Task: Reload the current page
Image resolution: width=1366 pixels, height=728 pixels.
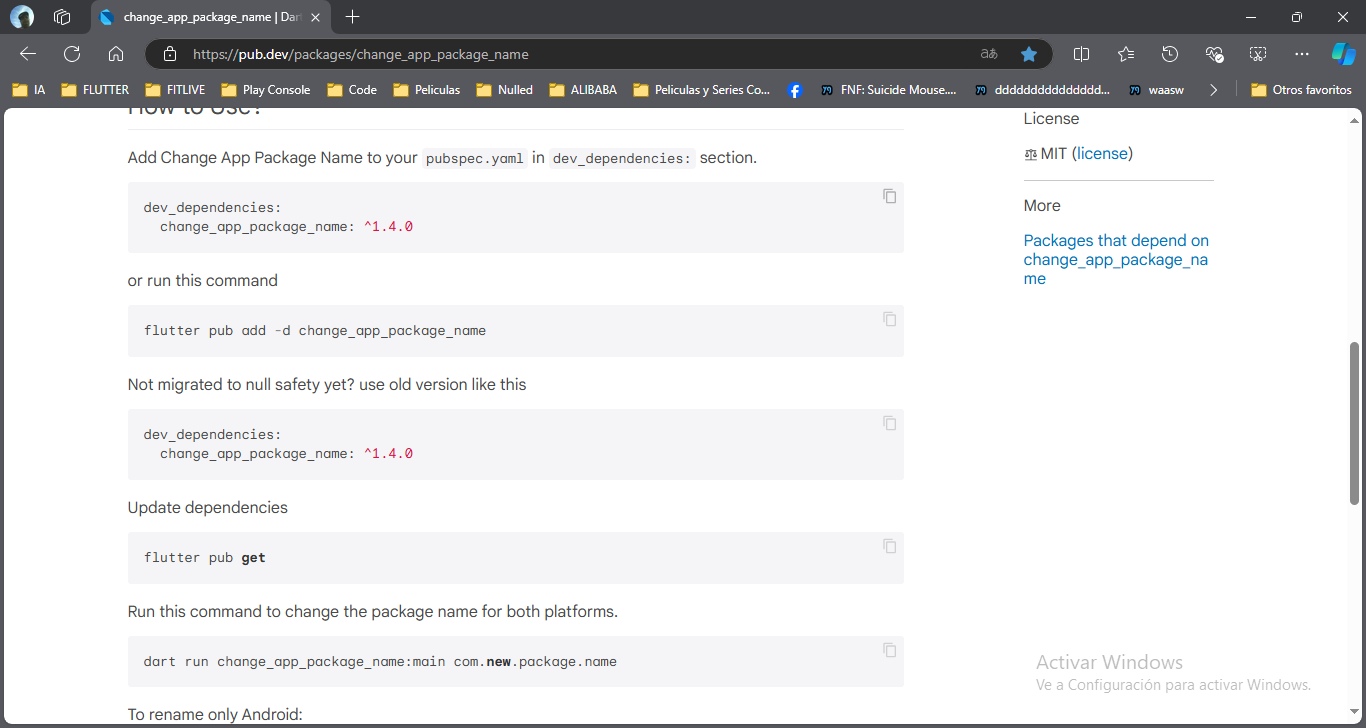Action: point(72,54)
